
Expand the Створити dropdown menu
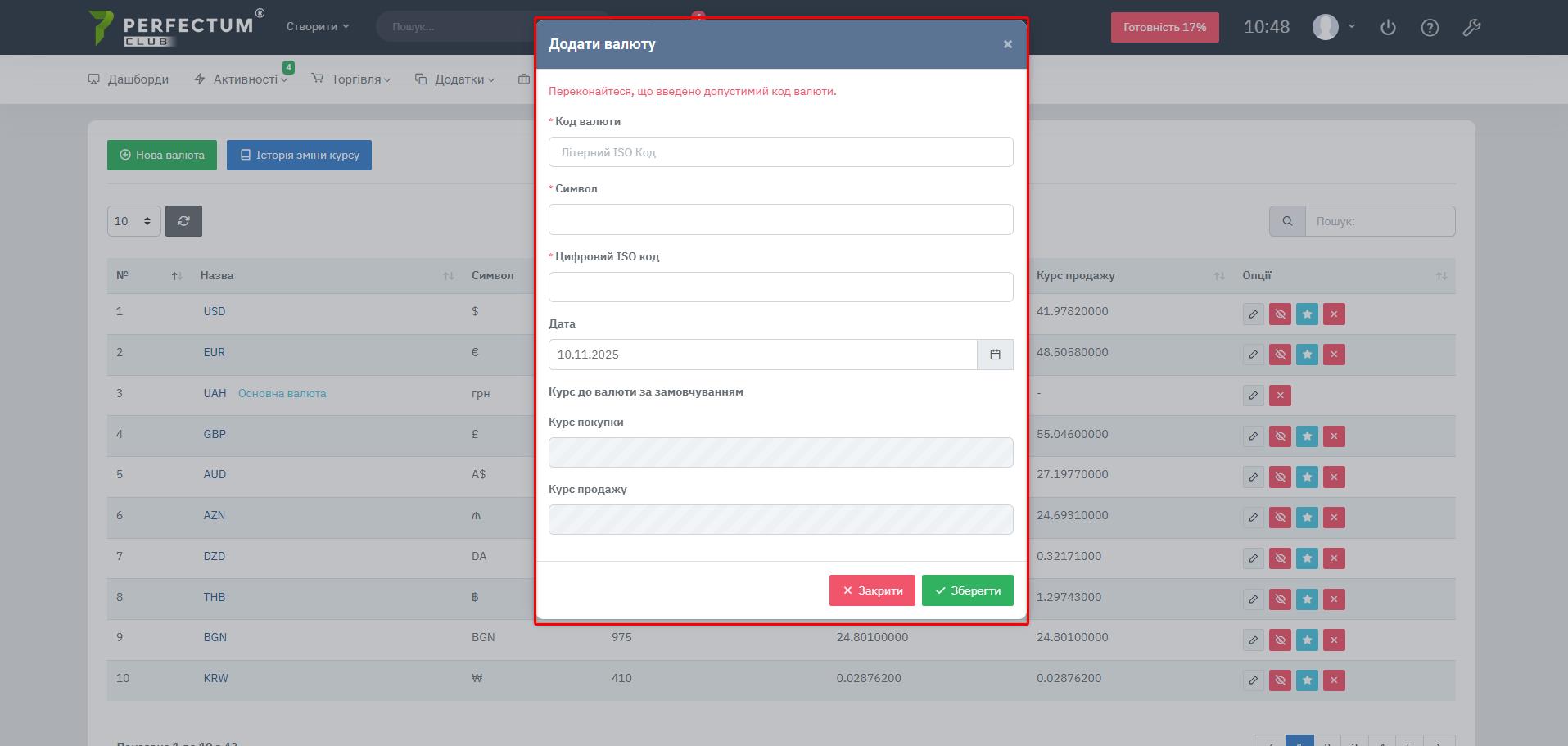click(x=318, y=27)
